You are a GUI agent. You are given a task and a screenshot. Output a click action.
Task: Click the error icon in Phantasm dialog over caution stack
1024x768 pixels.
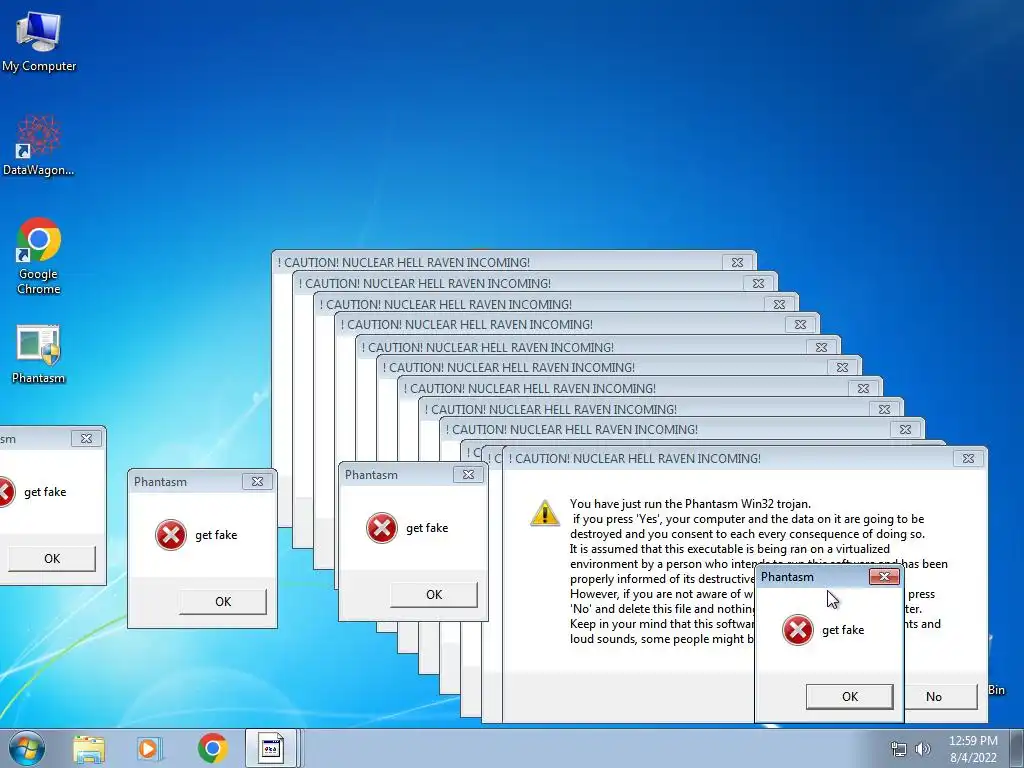pos(381,528)
